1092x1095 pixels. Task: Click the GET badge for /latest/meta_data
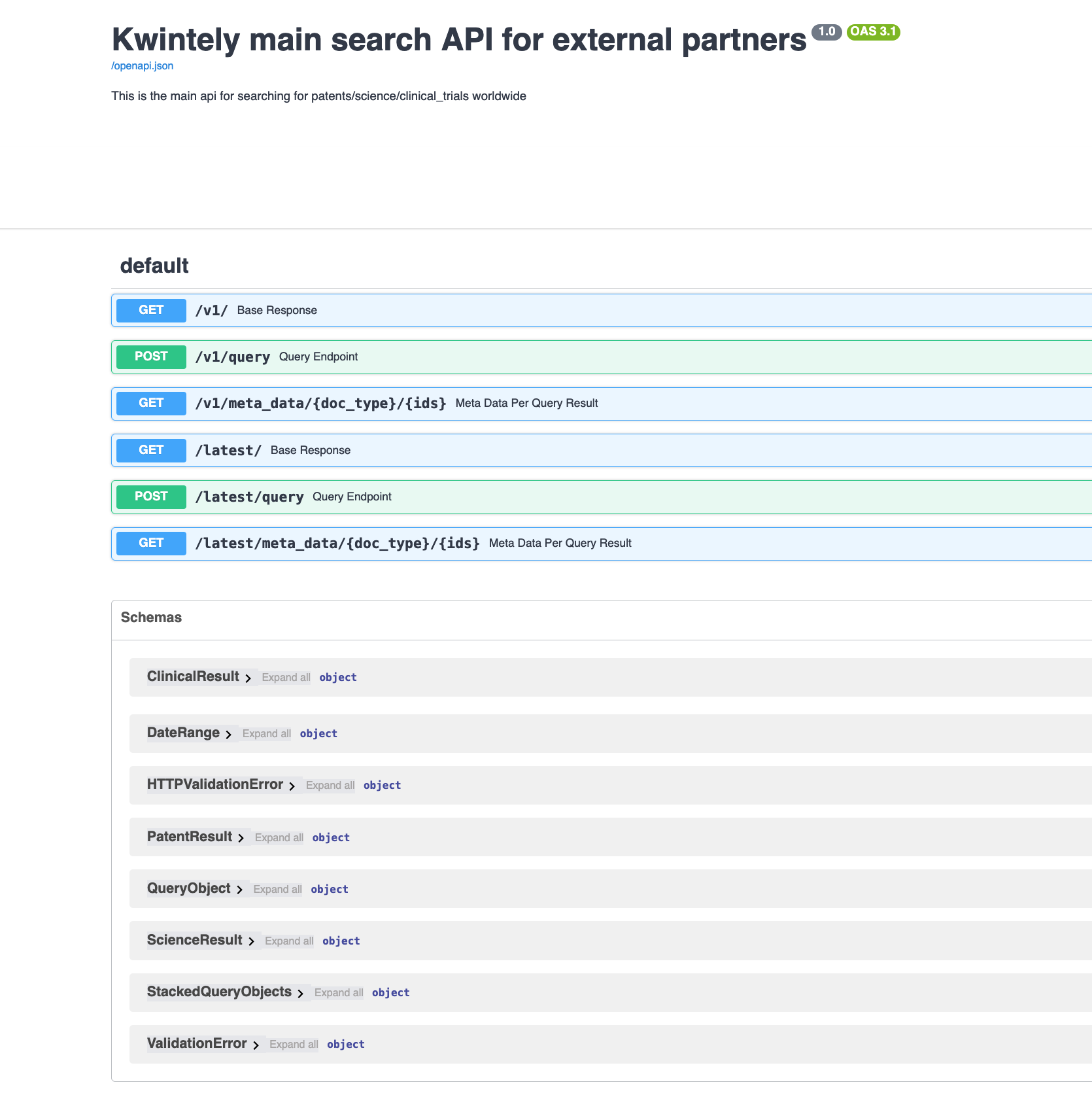tap(151, 543)
